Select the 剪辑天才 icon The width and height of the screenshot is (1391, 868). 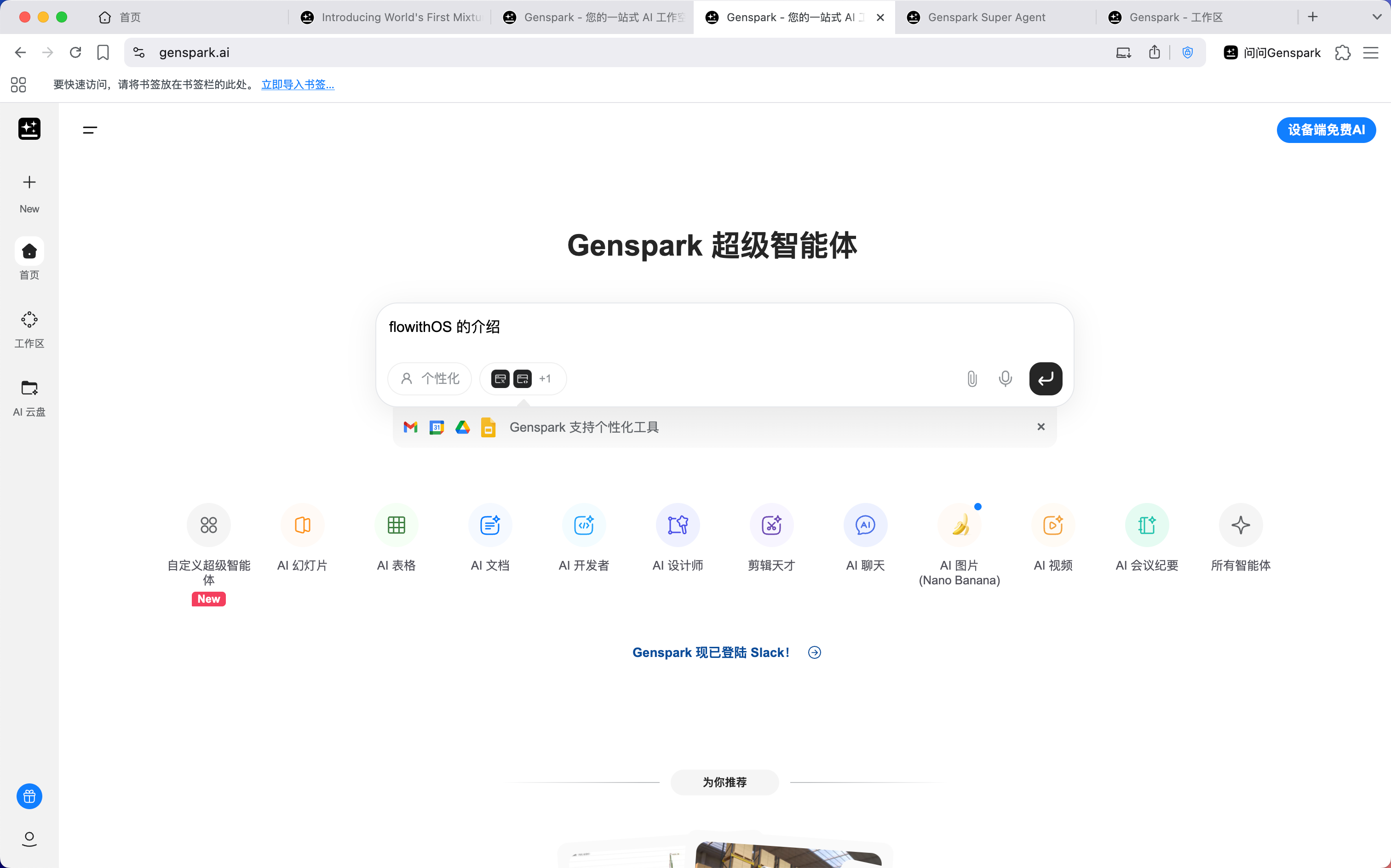771,525
